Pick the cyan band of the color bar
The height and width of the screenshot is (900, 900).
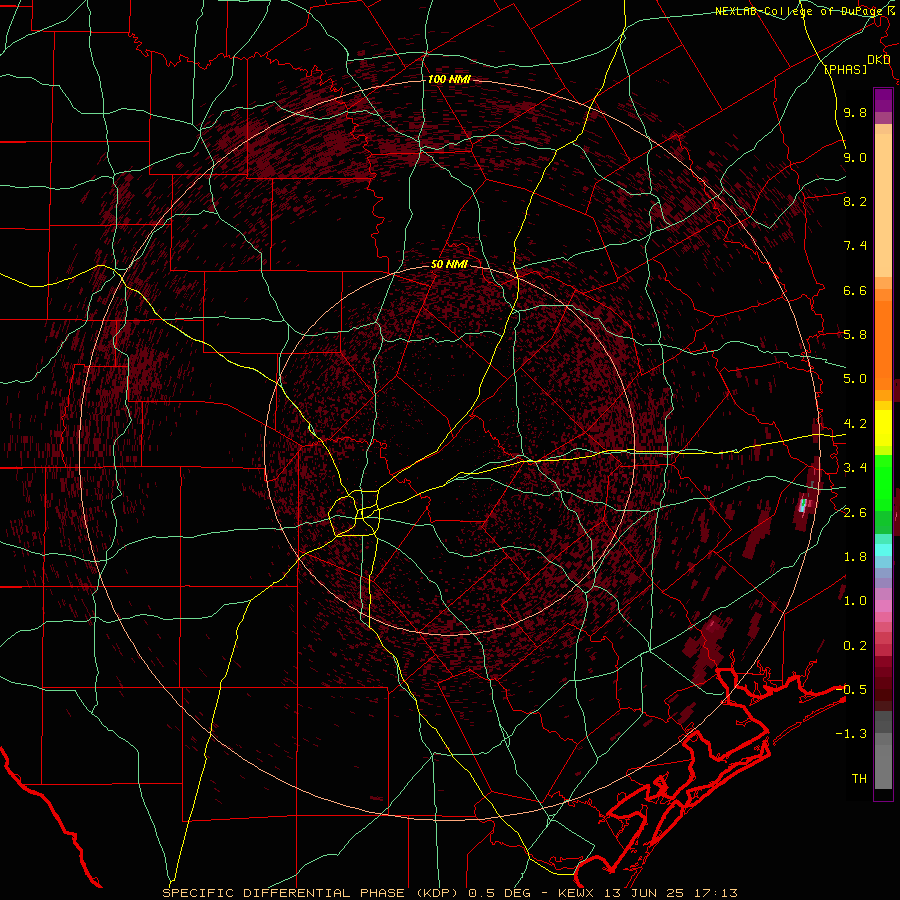883,550
